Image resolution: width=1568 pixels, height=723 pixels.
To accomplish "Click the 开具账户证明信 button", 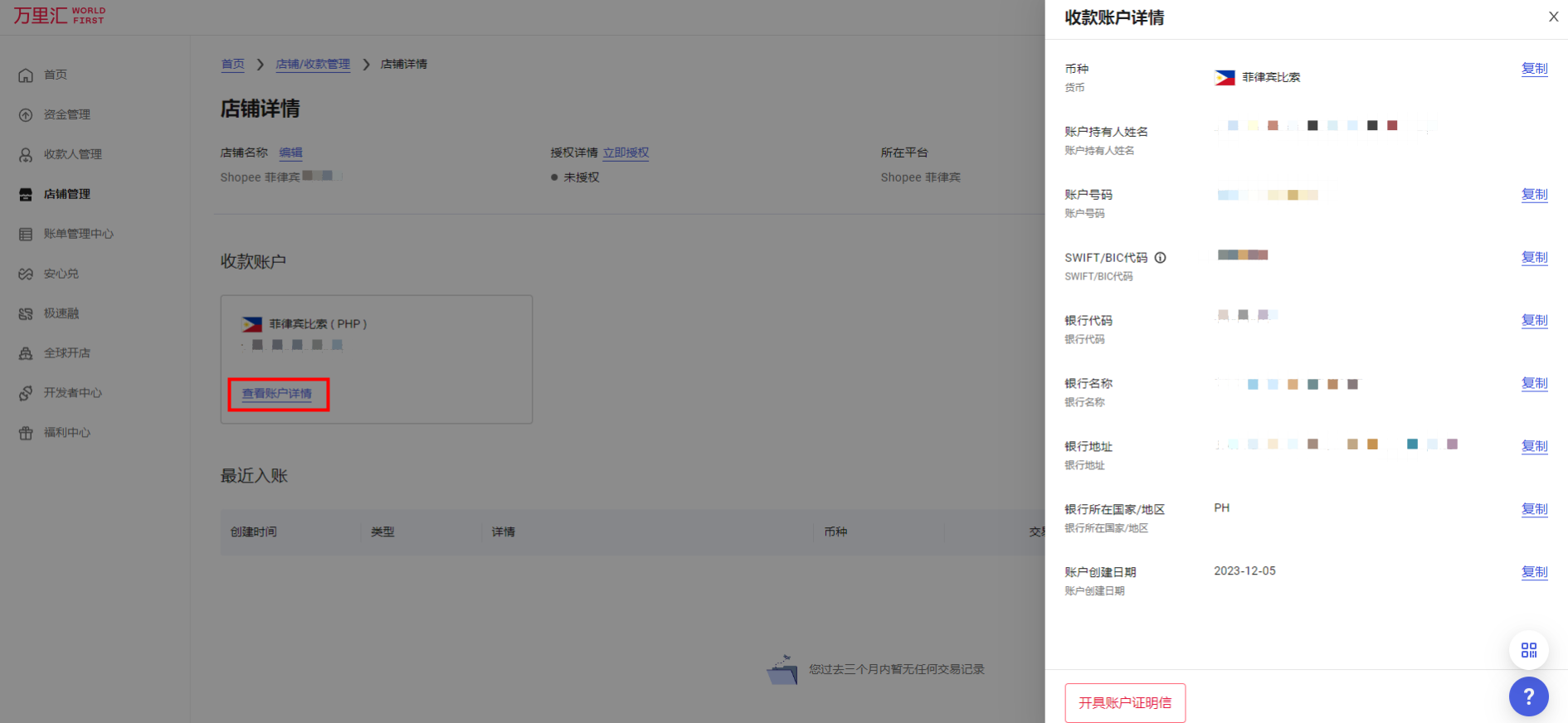I will pyautogui.click(x=1124, y=702).
